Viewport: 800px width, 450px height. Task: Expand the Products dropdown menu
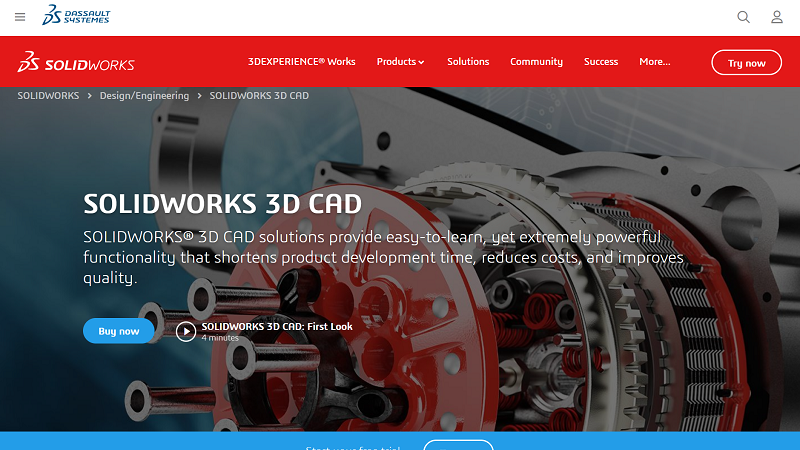coord(400,62)
